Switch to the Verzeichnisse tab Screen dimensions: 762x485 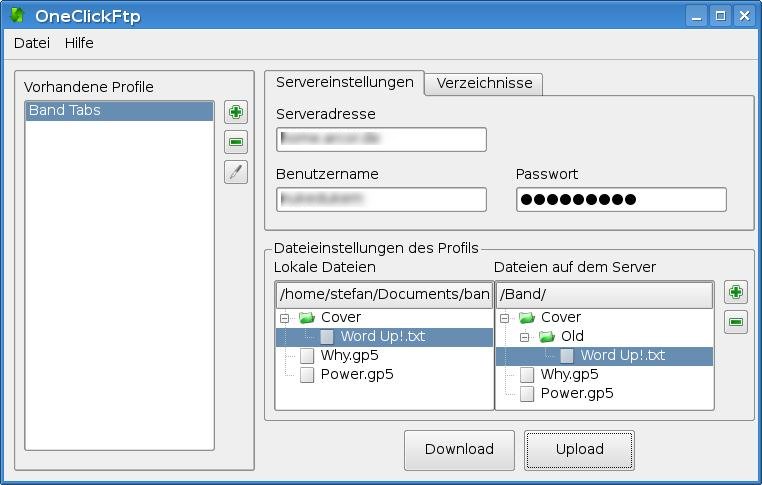(x=484, y=83)
